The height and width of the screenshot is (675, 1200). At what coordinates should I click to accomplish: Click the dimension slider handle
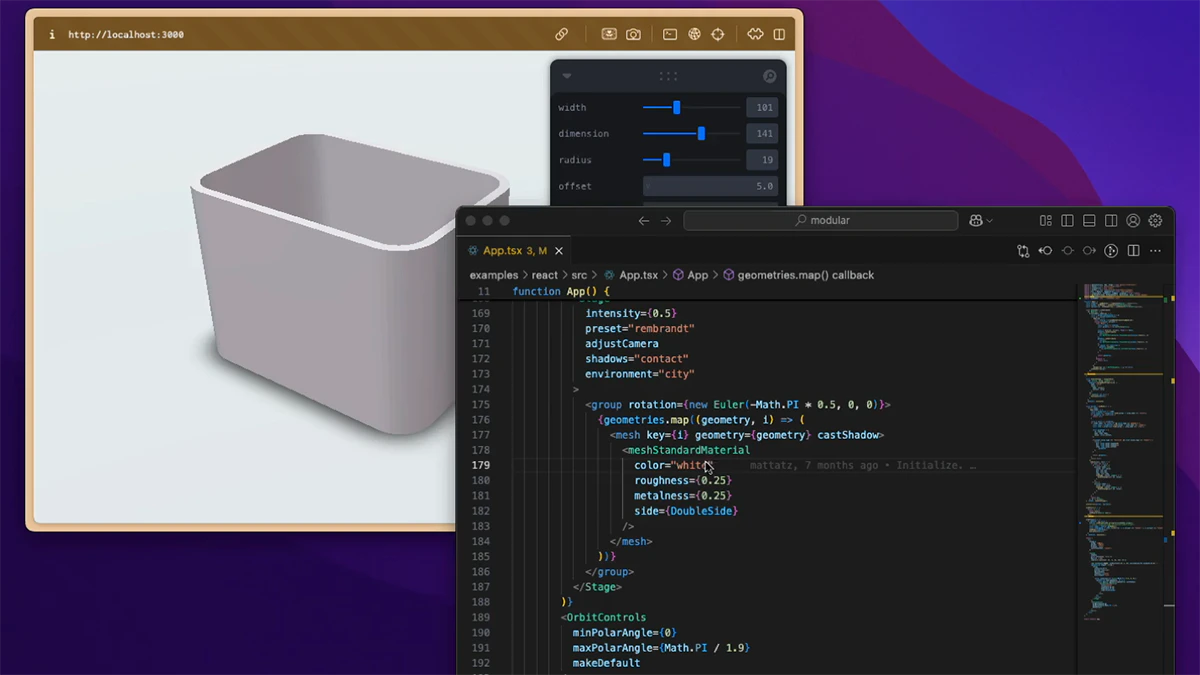701,133
